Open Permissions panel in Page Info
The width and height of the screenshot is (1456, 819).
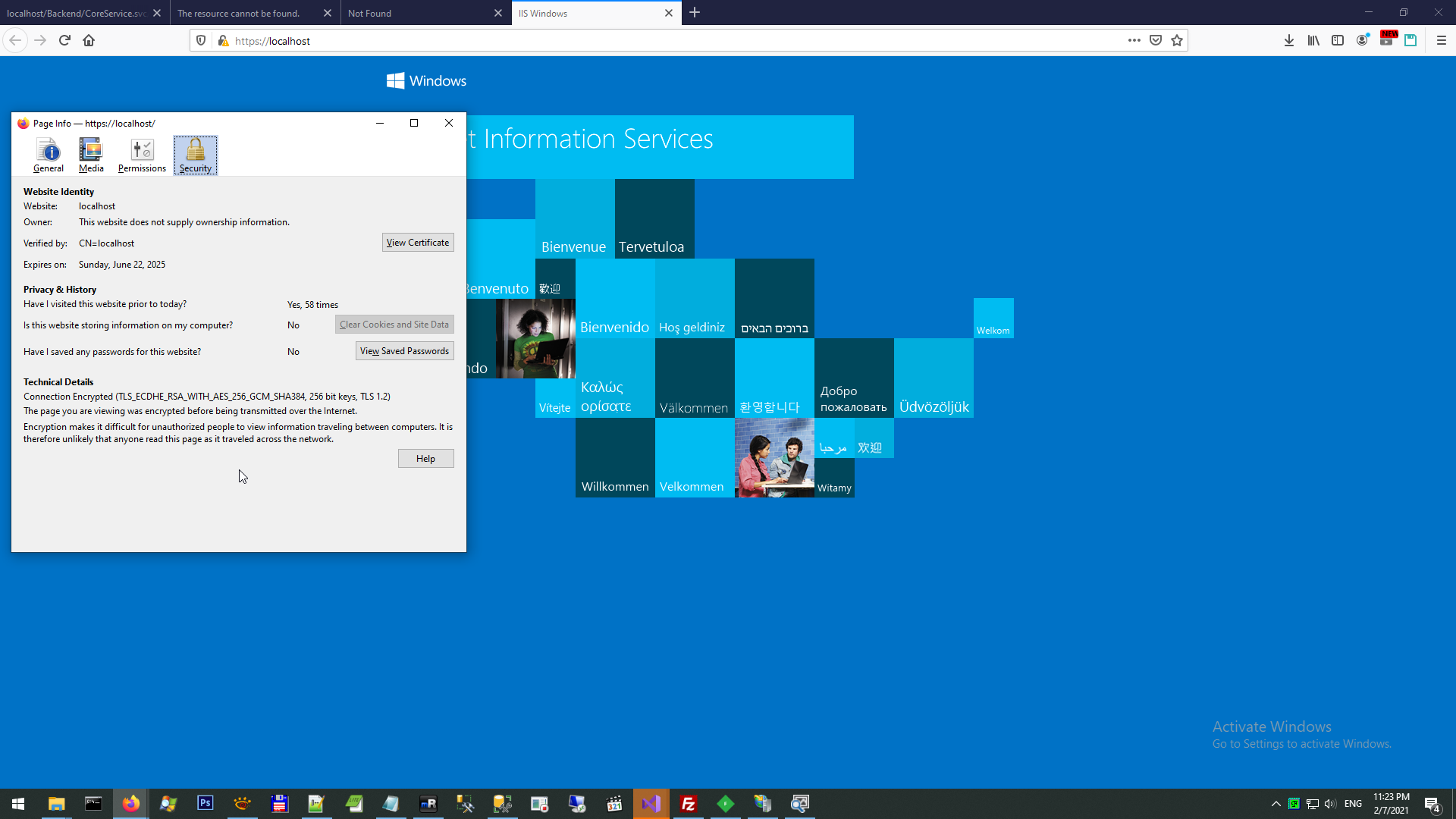point(142,155)
